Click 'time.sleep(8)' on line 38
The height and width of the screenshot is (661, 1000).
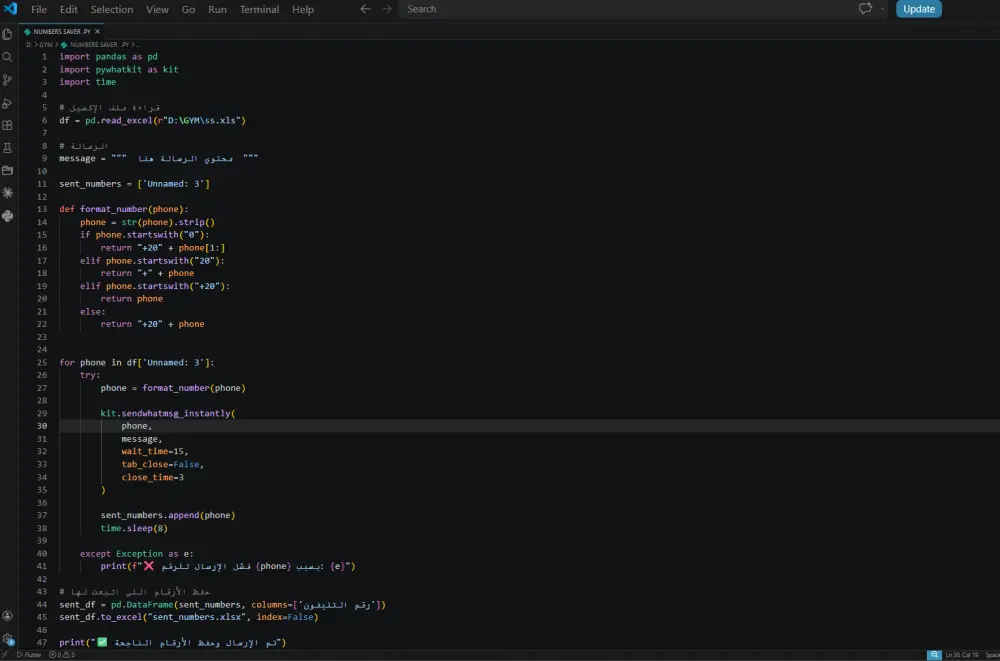tap(134, 528)
